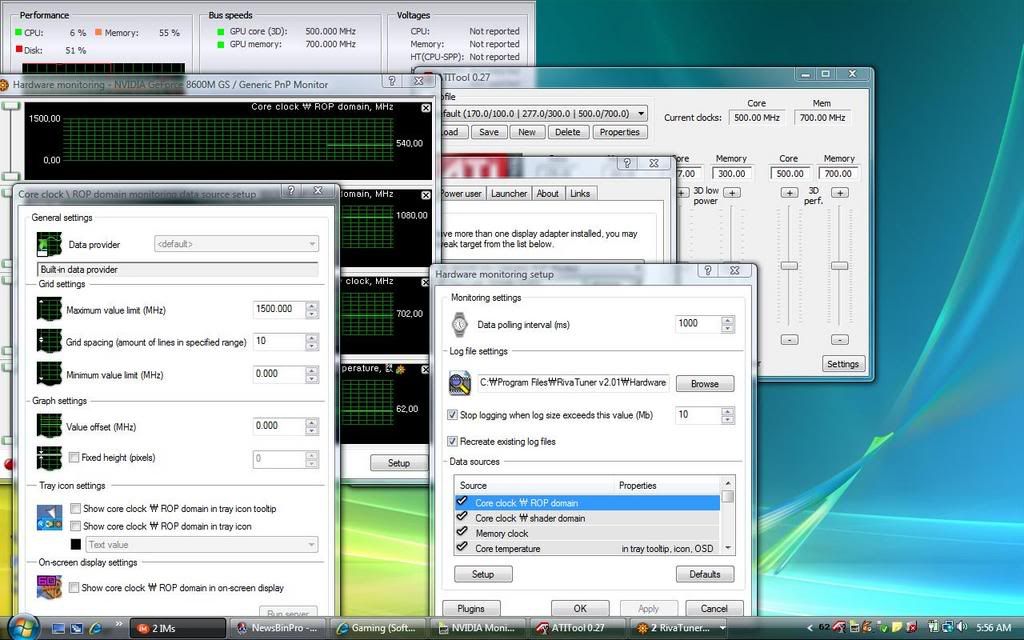Click the Tray icon settings icon
The height and width of the screenshot is (640, 1024).
pos(49,517)
